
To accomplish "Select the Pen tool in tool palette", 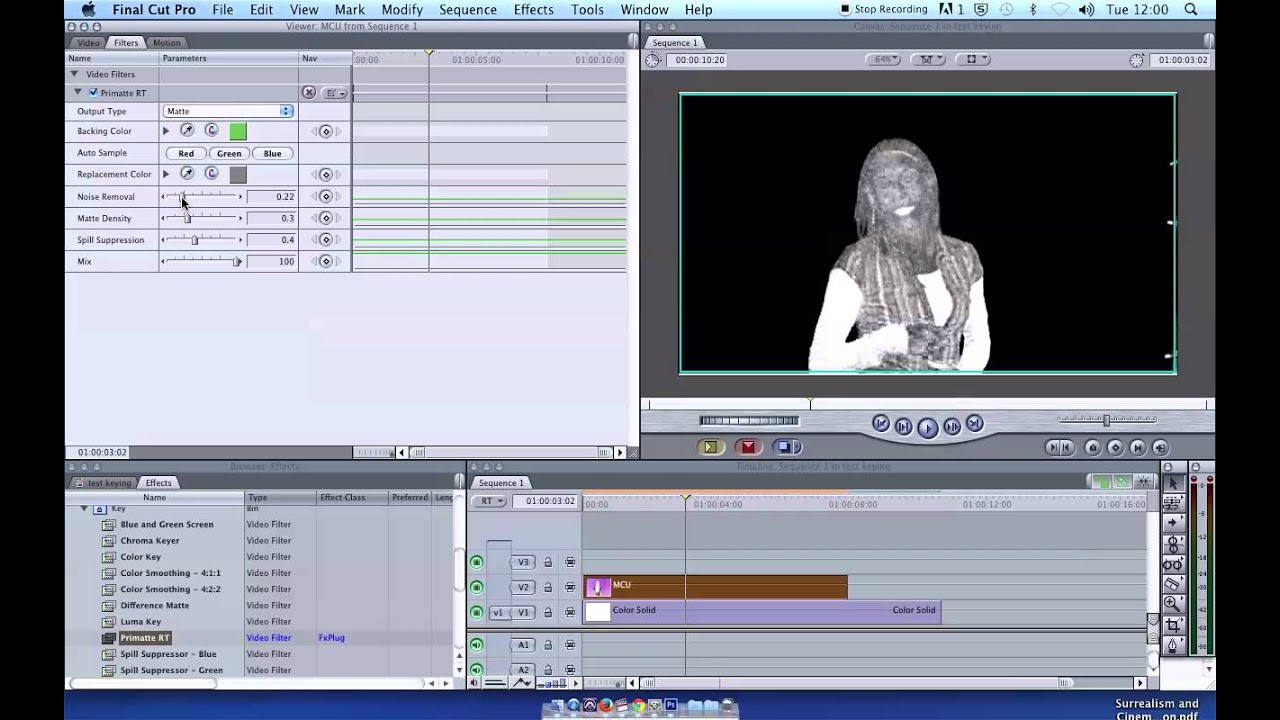I will tap(1172, 645).
